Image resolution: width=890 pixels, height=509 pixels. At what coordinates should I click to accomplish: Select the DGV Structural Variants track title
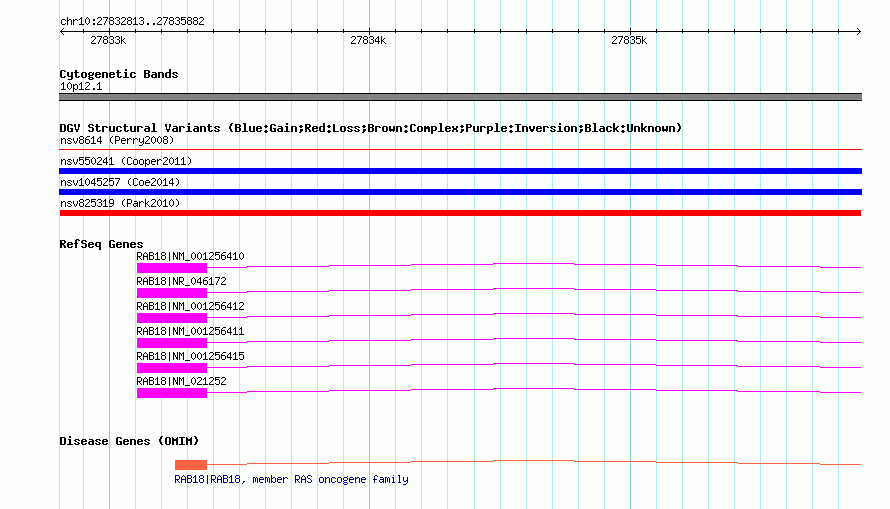(x=371, y=128)
